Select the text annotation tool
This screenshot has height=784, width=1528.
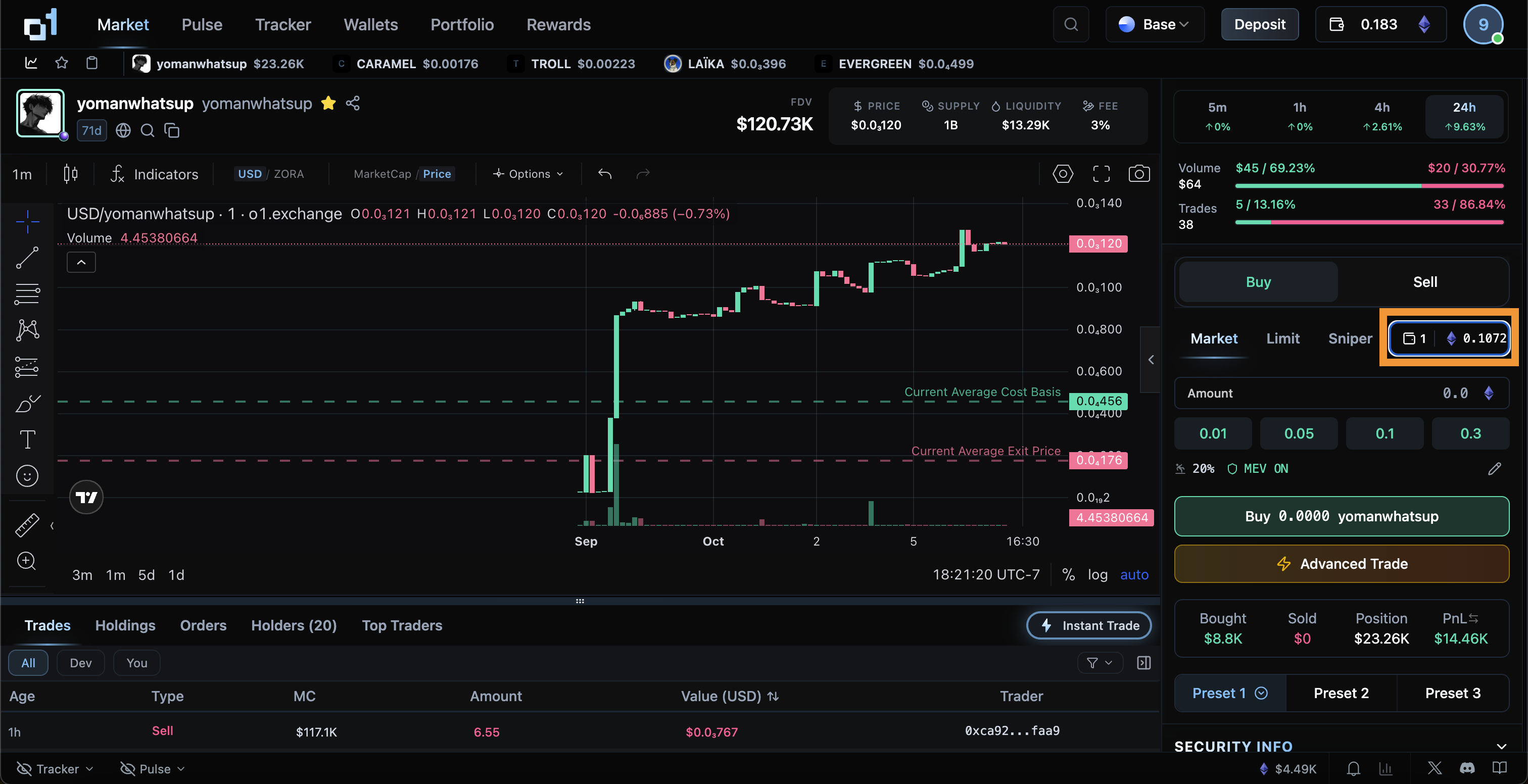tap(27, 439)
